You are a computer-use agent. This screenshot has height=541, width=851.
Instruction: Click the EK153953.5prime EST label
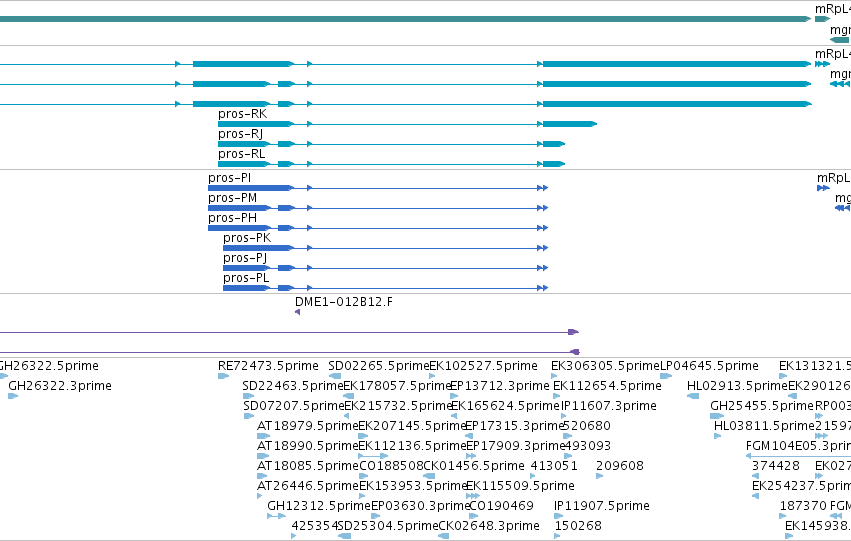click(x=413, y=487)
